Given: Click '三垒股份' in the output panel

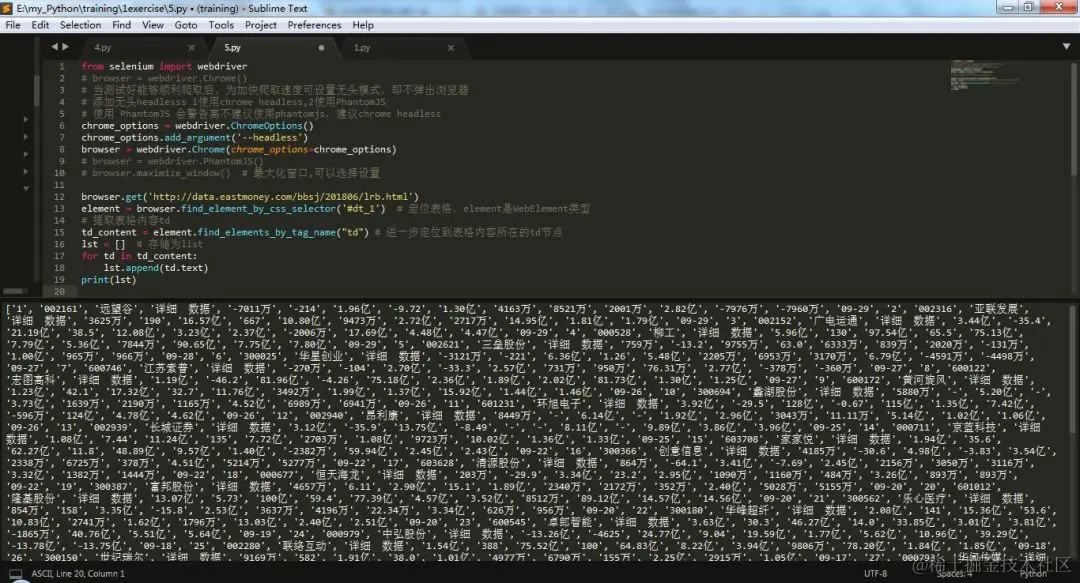Looking at the screenshot, I should pos(504,344).
